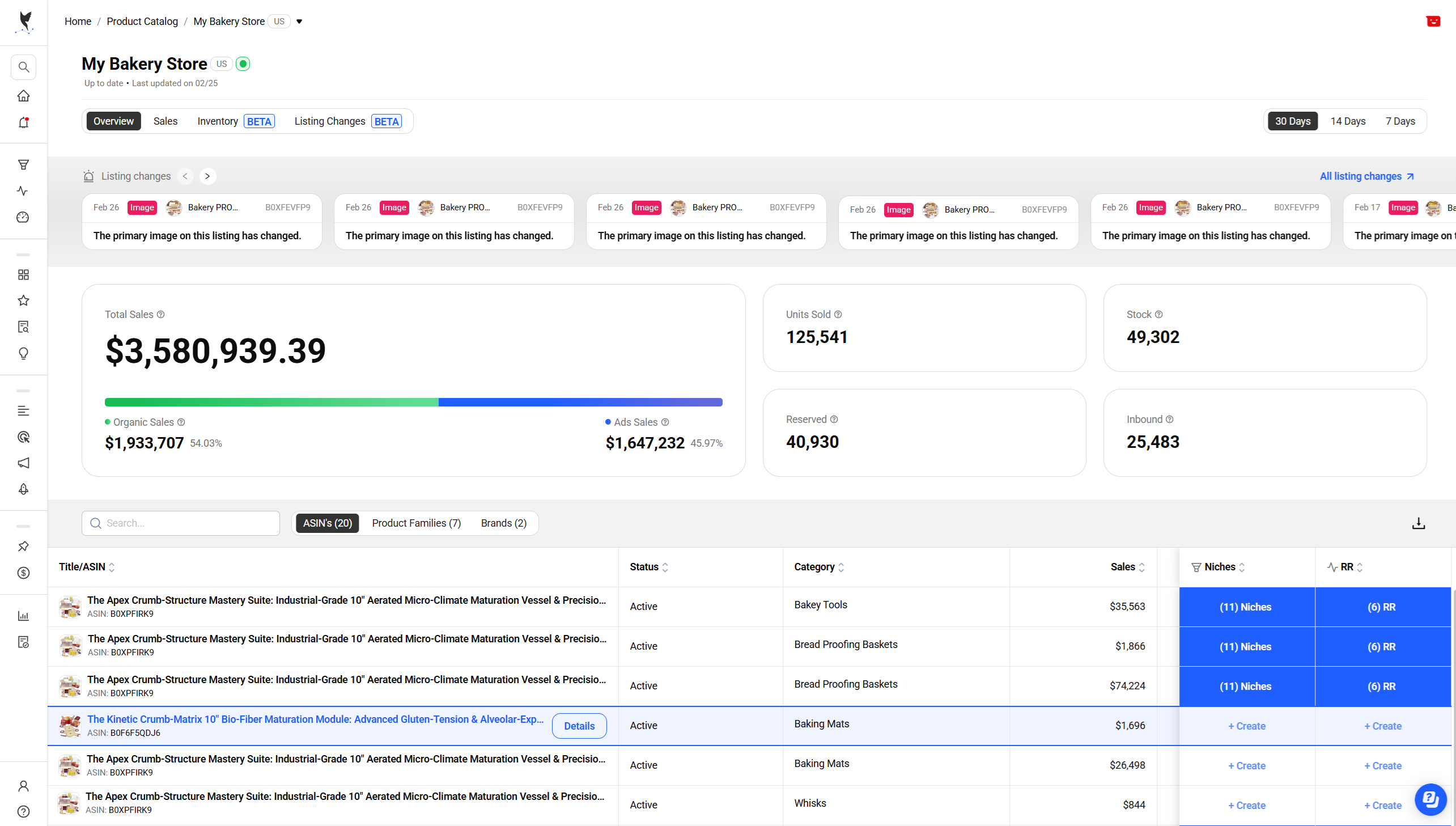Open the star favorites icon in the sidebar

coord(23,300)
